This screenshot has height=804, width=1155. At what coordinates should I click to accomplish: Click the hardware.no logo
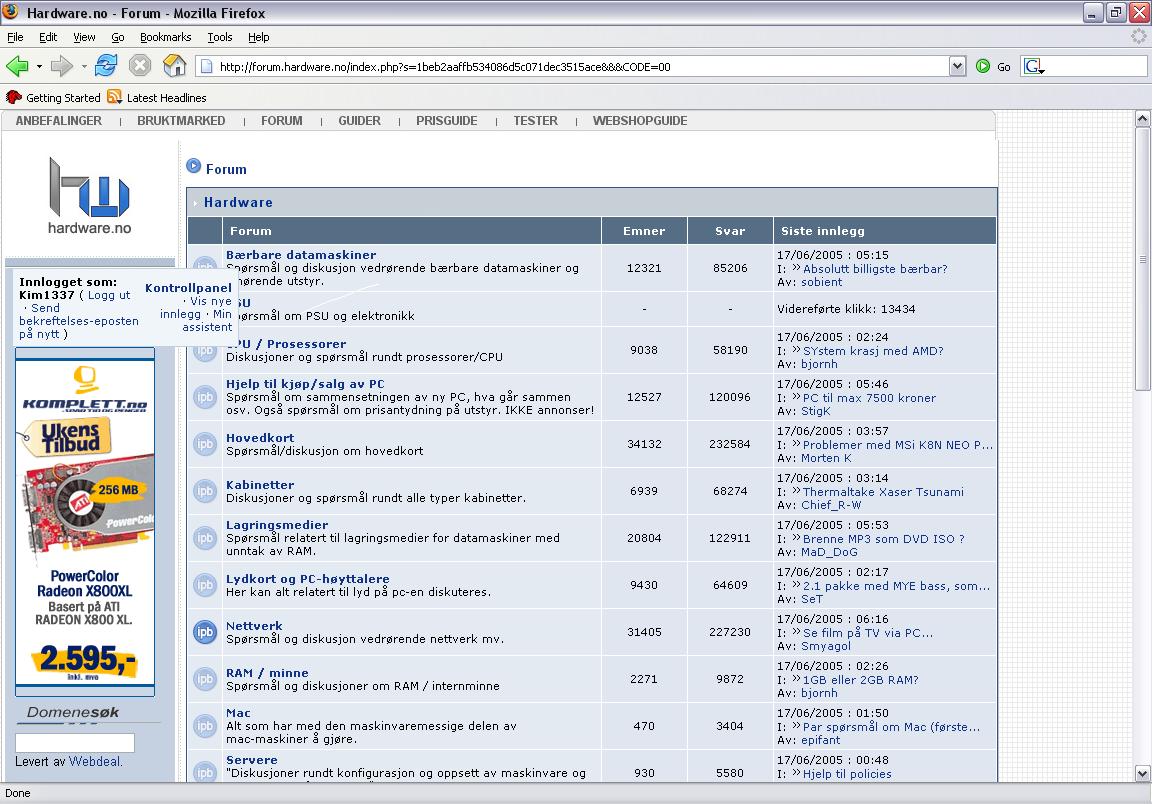89,195
